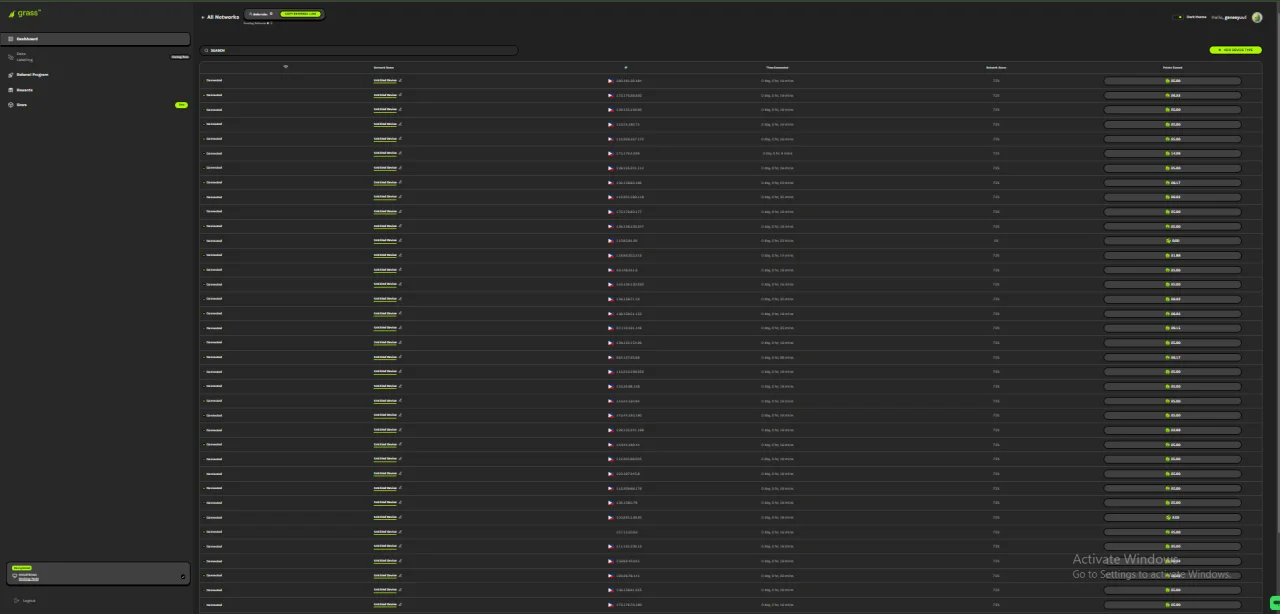Toggle the Dark theme switch
The image size is (1280, 614).
point(1178,17)
